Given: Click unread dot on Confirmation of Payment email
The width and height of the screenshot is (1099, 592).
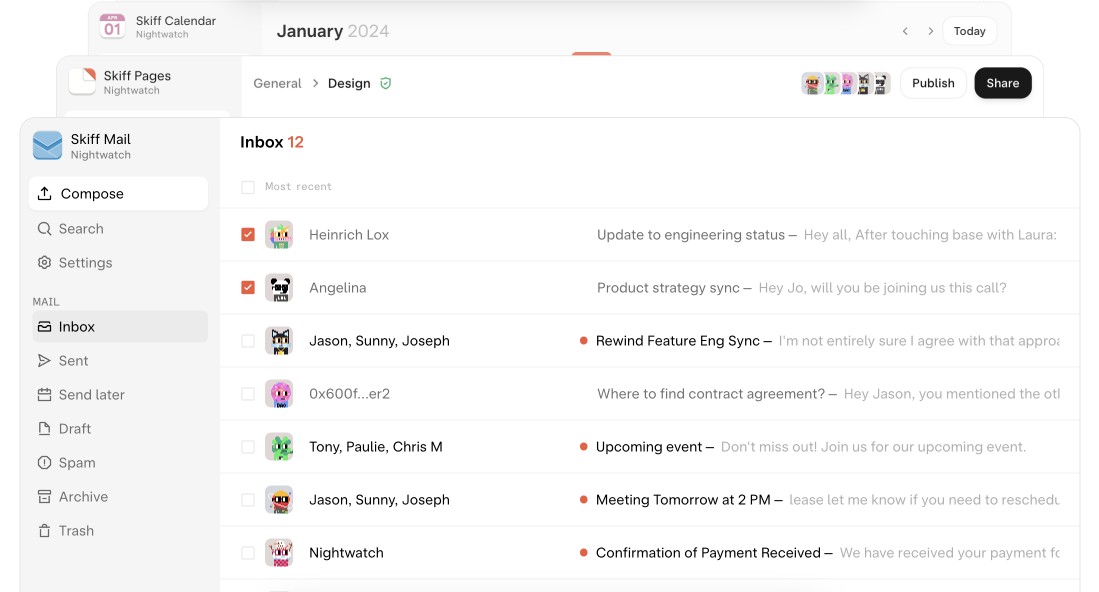Looking at the screenshot, I should (x=583, y=553).
